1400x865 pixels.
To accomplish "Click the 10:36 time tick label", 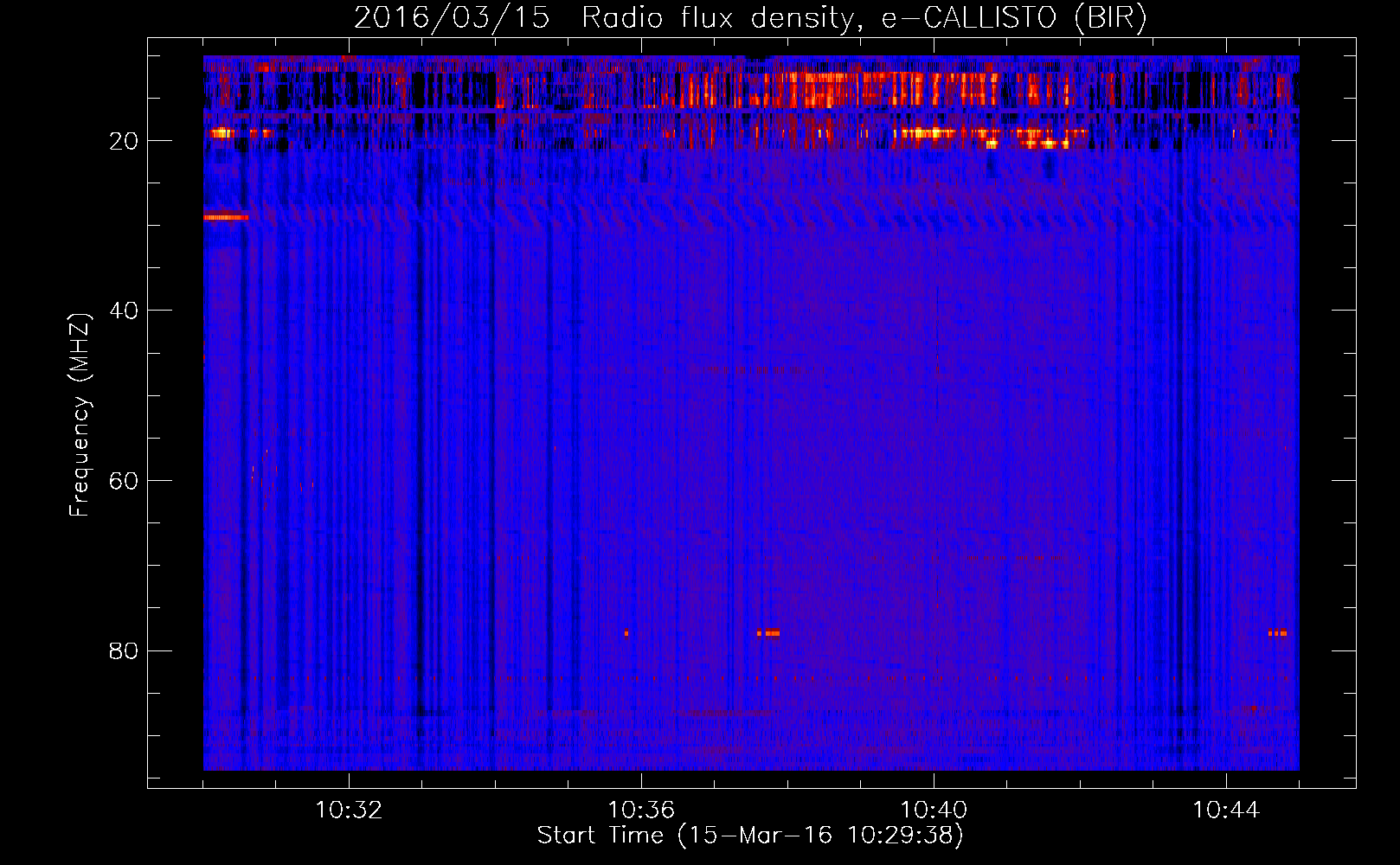I will 641,811.
